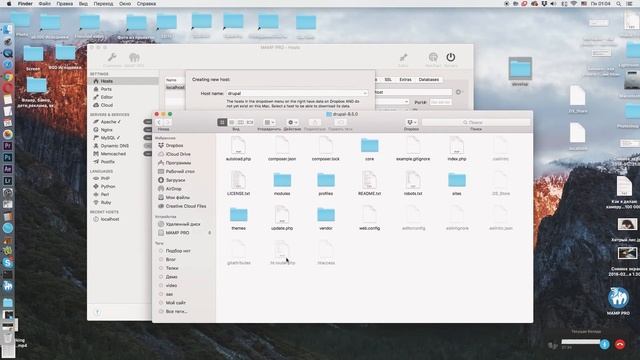Open the sites folder
This screenshot has width=640, height=360.
coord(457,180)
